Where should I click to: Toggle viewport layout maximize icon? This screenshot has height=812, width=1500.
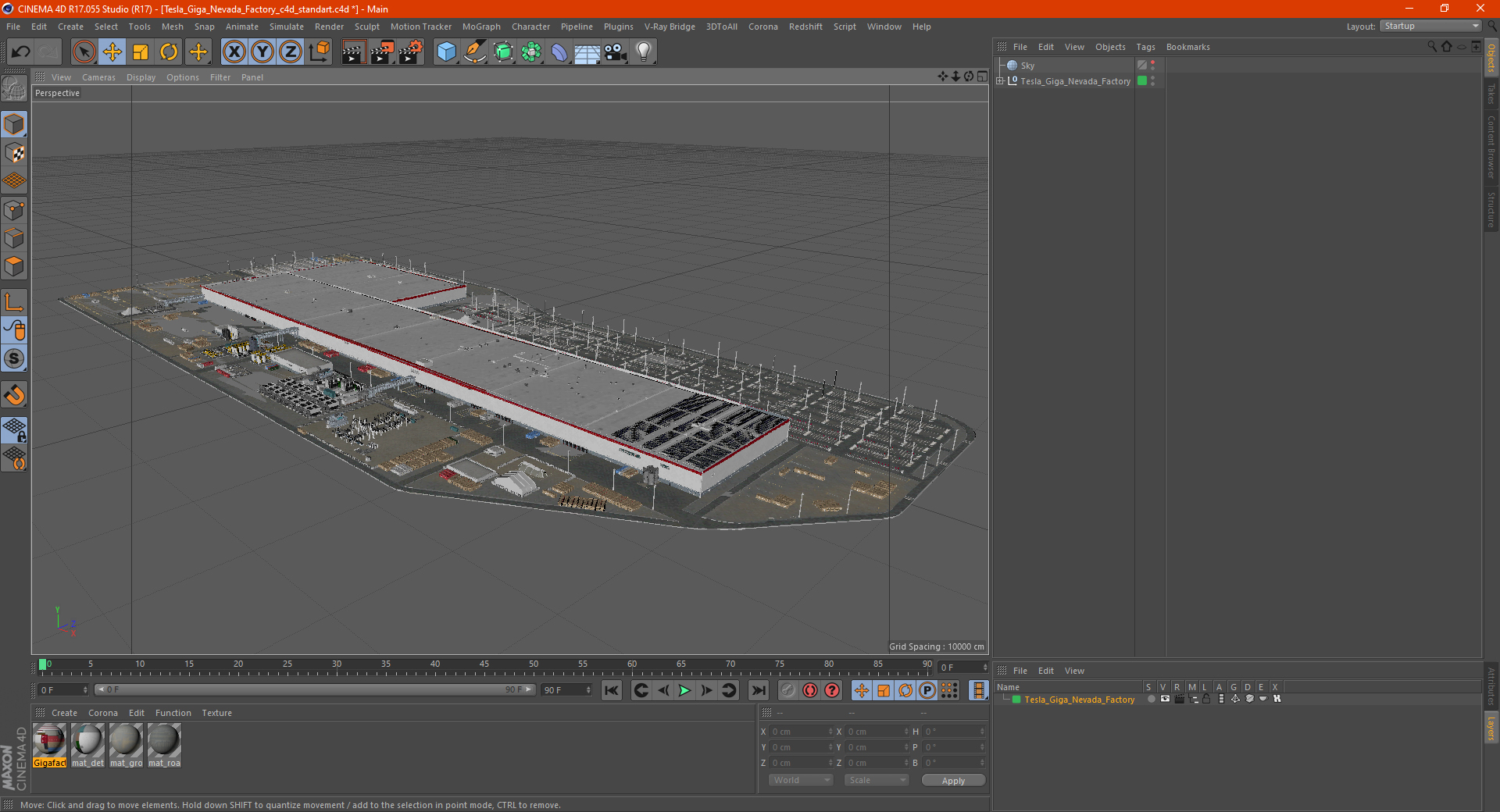pyautogui.click(x=982, y=77)
